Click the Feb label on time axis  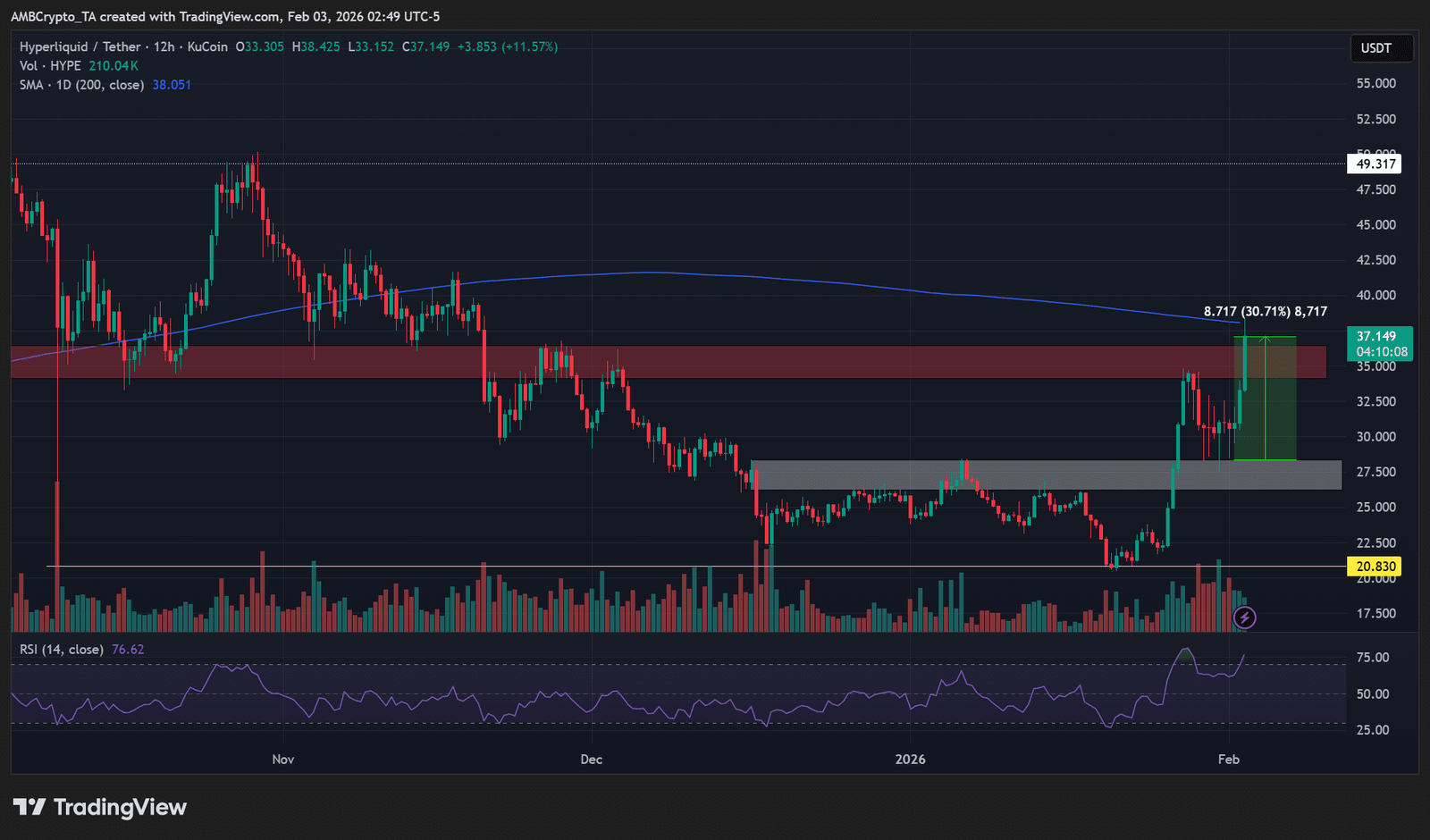[1229, 760]
